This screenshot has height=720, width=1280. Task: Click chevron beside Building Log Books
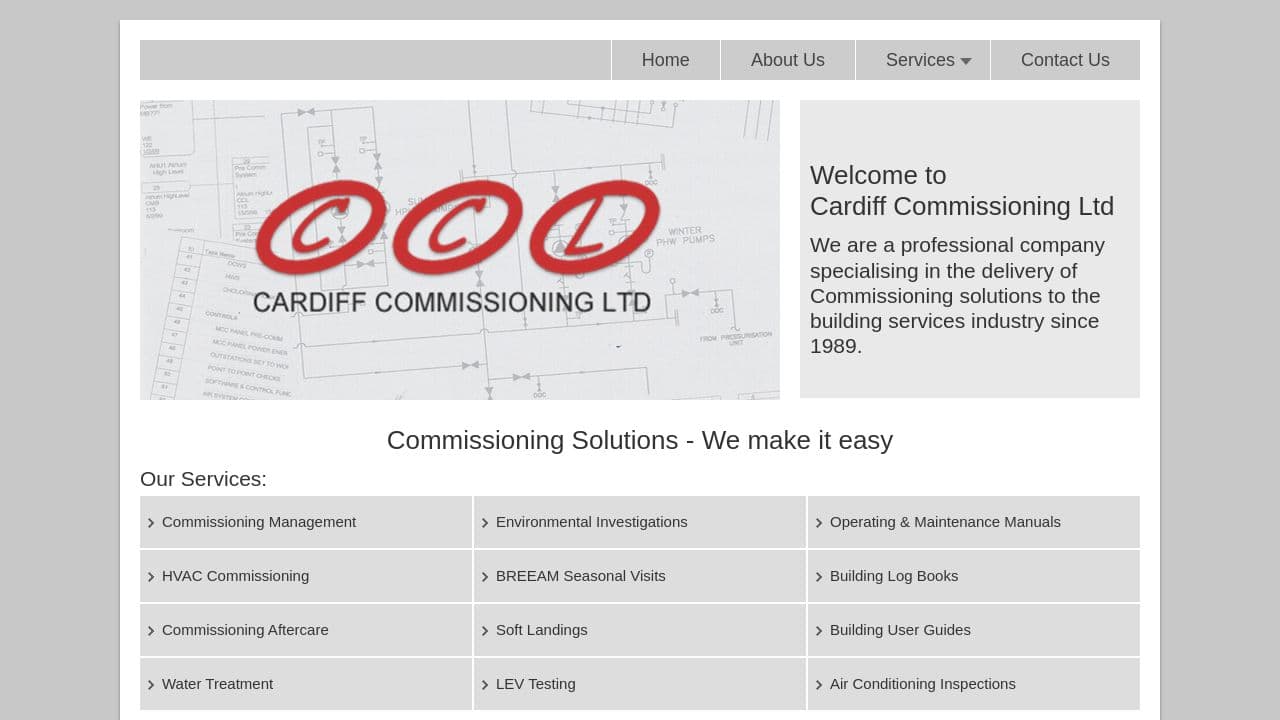click(819, 577)
